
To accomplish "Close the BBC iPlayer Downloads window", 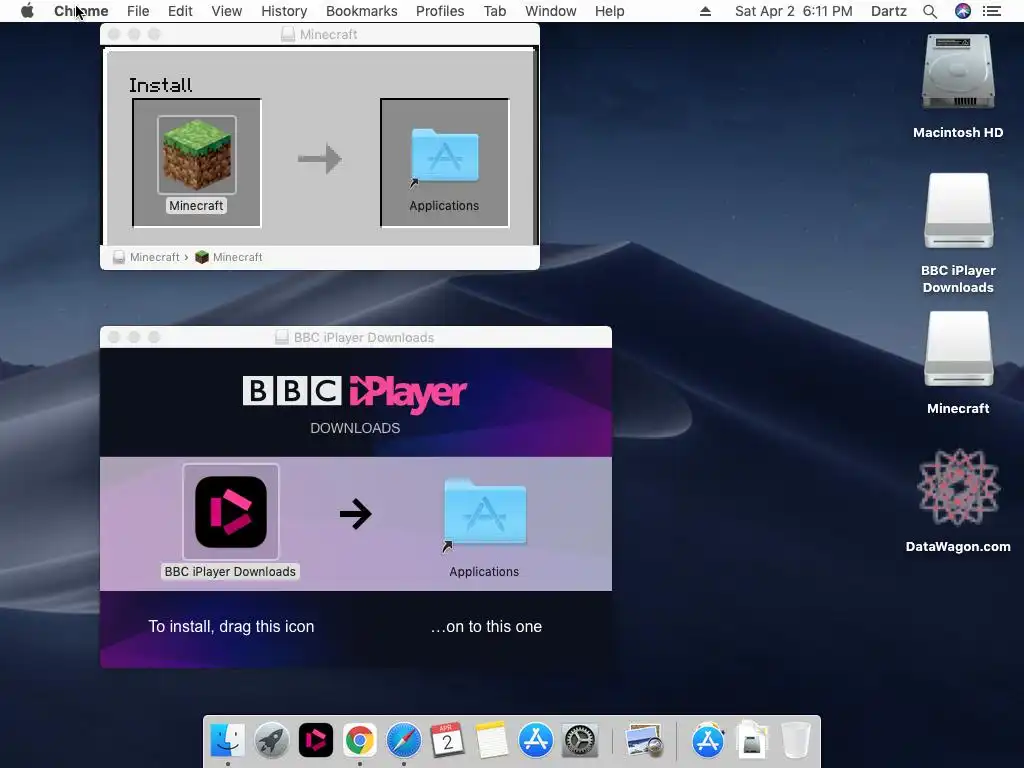I will click(114, 337).
